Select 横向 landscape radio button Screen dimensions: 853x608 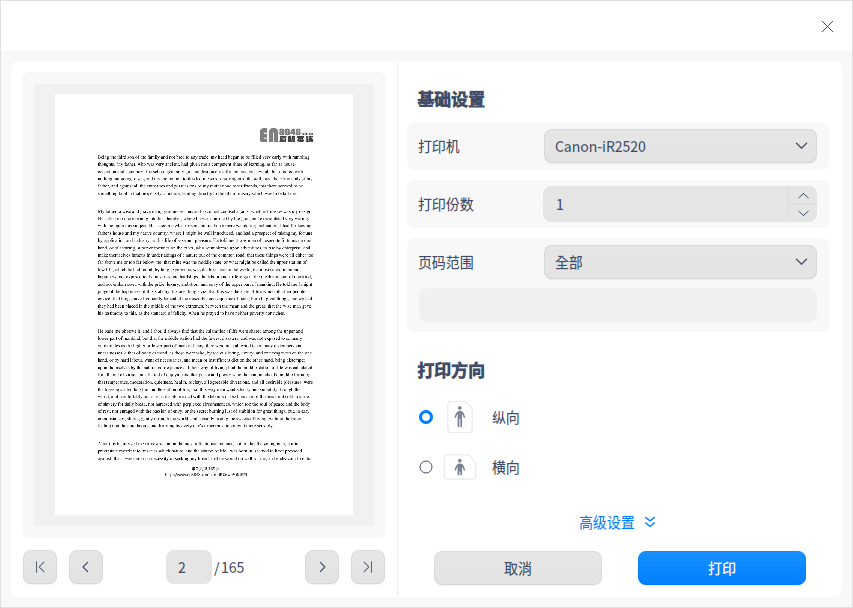pos(426,467)
